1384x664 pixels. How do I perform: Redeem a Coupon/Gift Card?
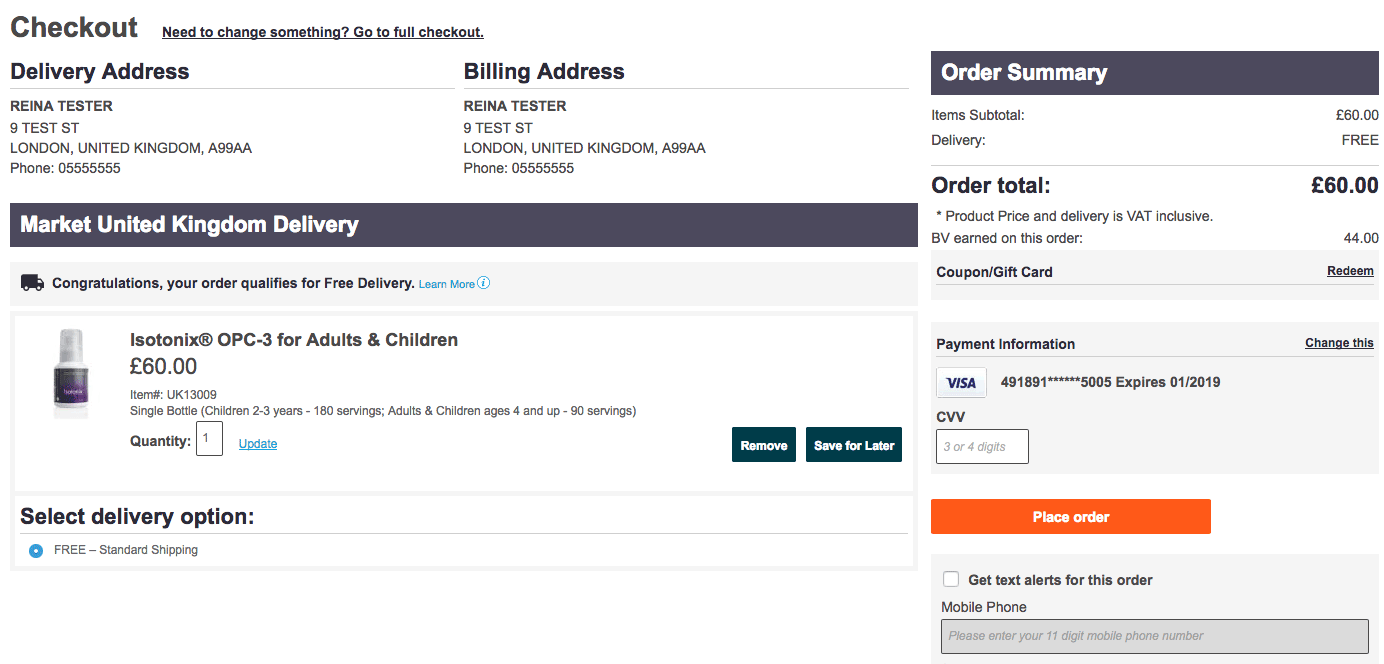pyautogui.click(x=1349, y=271)
